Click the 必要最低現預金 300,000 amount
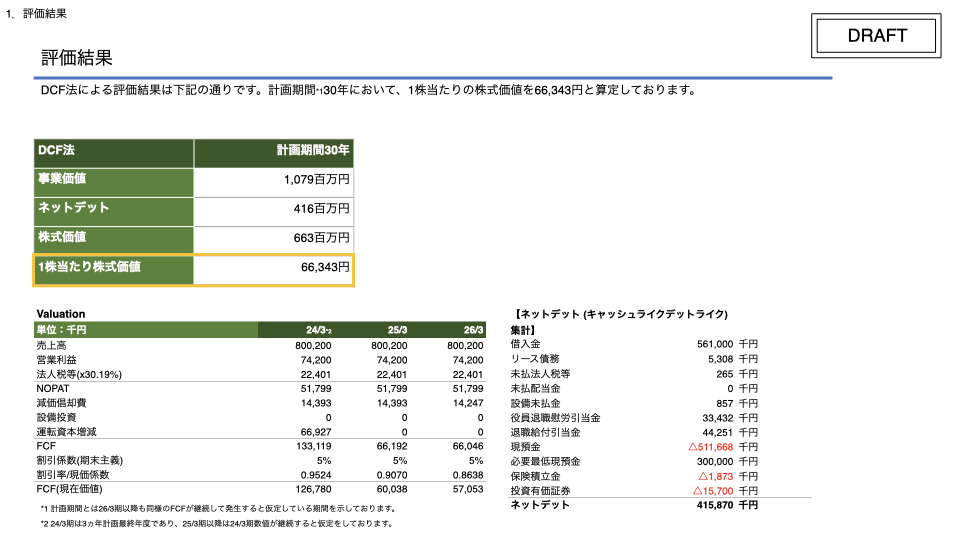 click(714, 462)
